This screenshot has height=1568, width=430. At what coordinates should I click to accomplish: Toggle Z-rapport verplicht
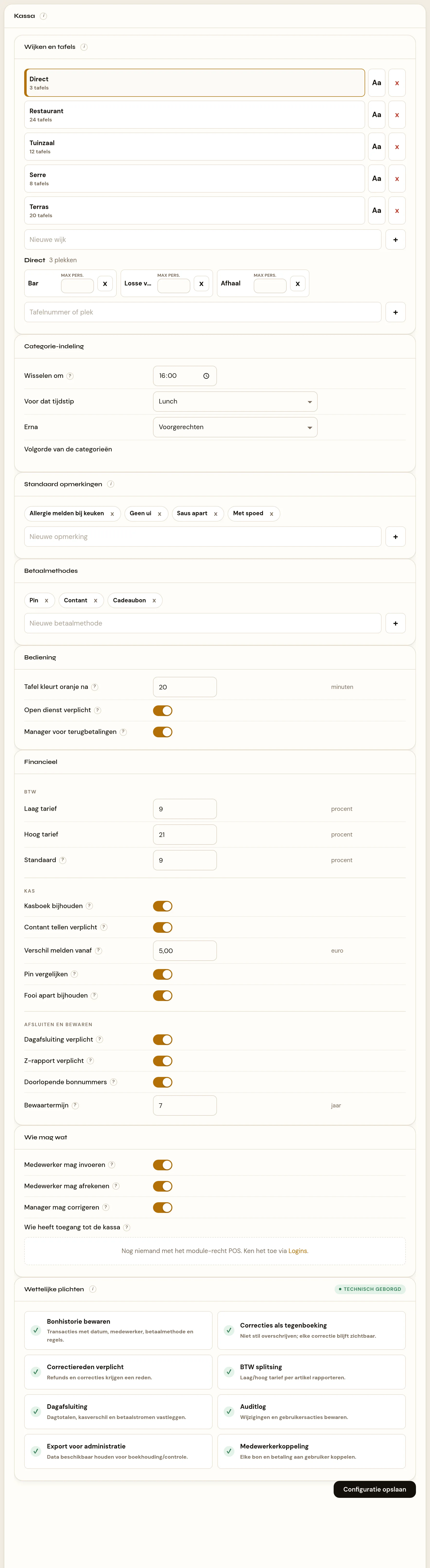tap(163, 1061)
